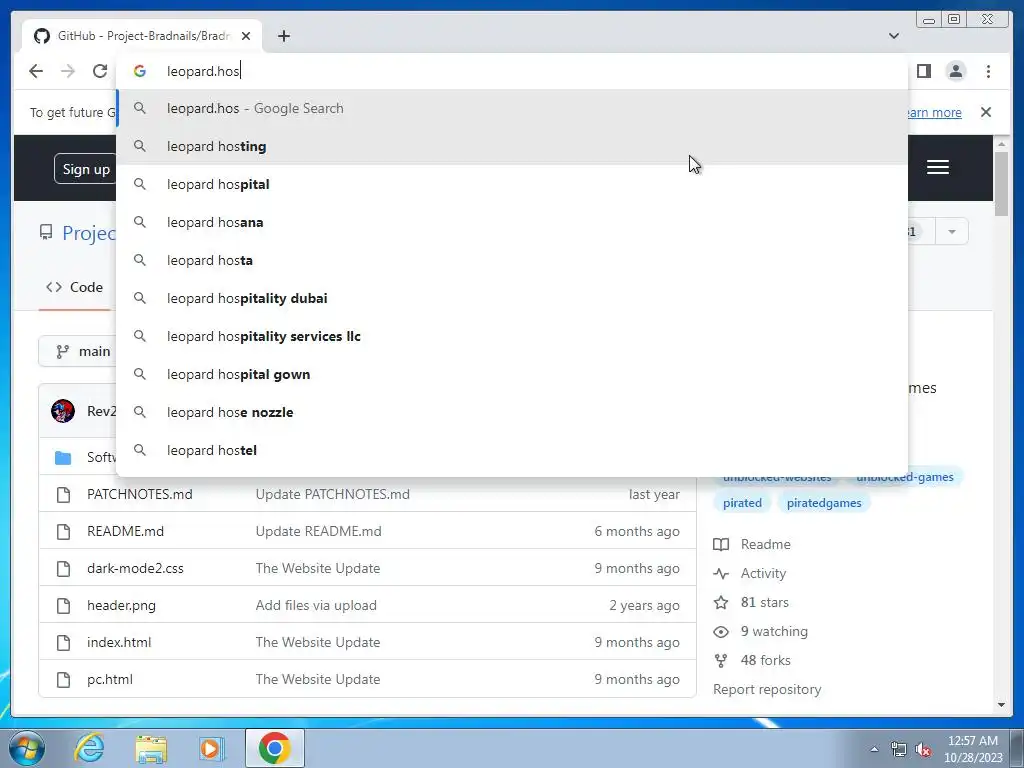Select the 'leopard hospital' suggestion

[x=512, y=184]
